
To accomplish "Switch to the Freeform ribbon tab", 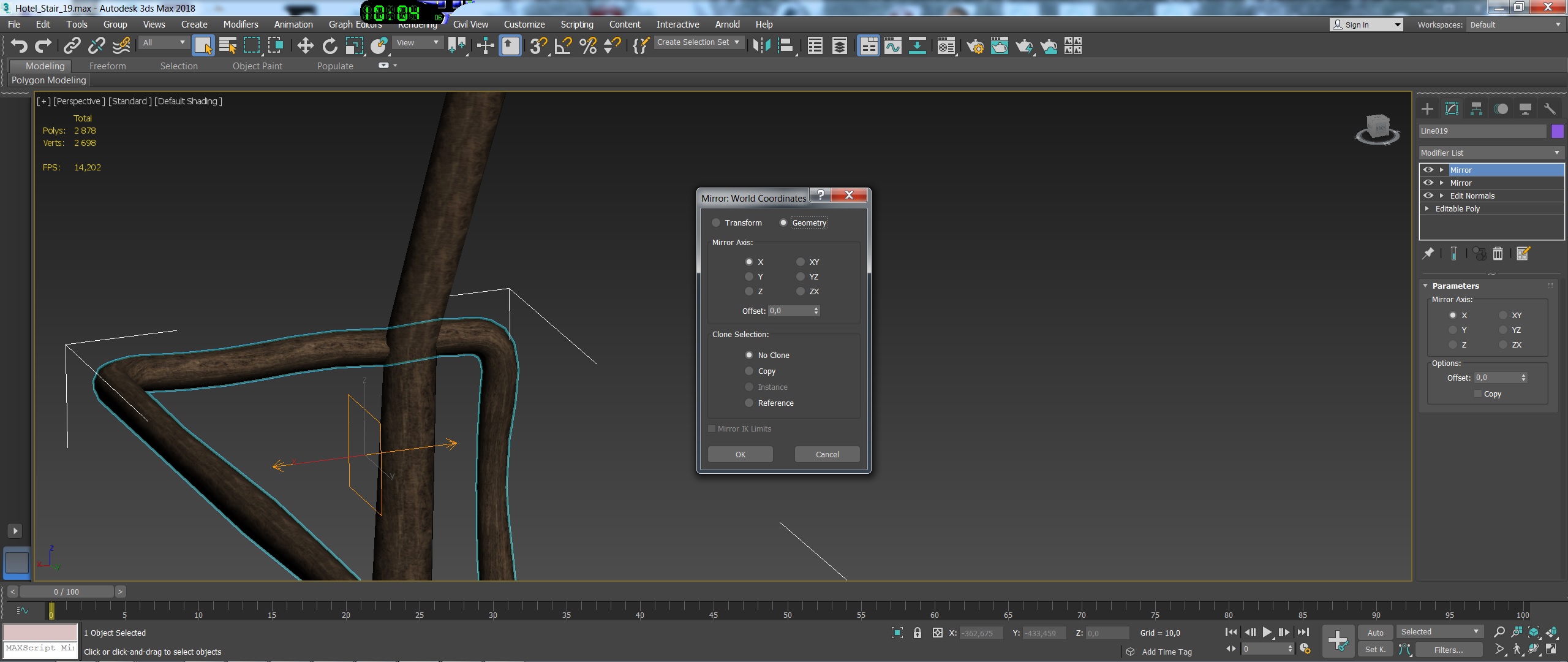I will [x=107, y=66].
